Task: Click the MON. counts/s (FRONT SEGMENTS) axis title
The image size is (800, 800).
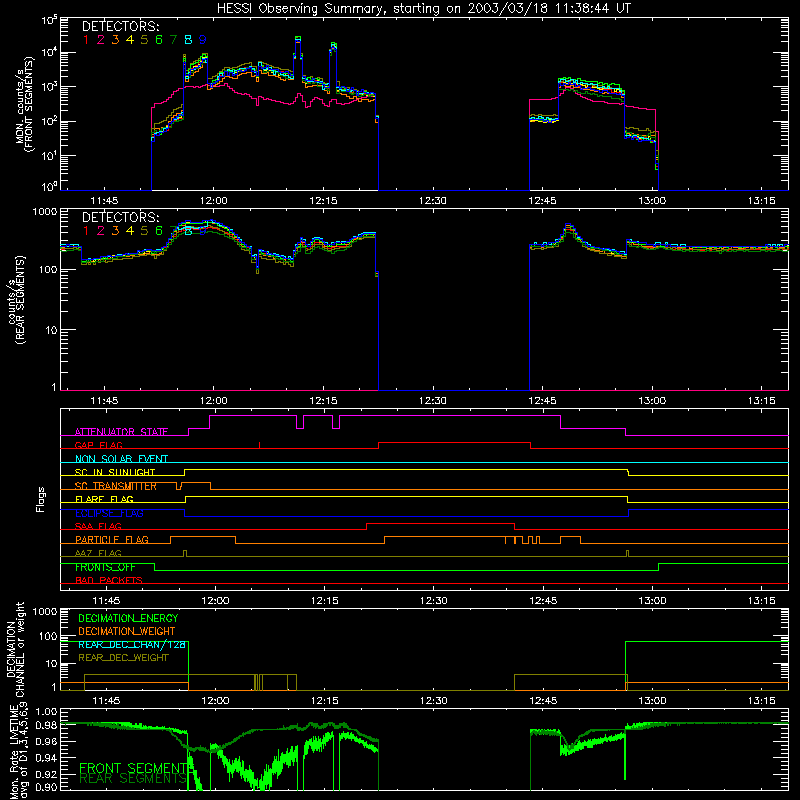Action: 24,104
